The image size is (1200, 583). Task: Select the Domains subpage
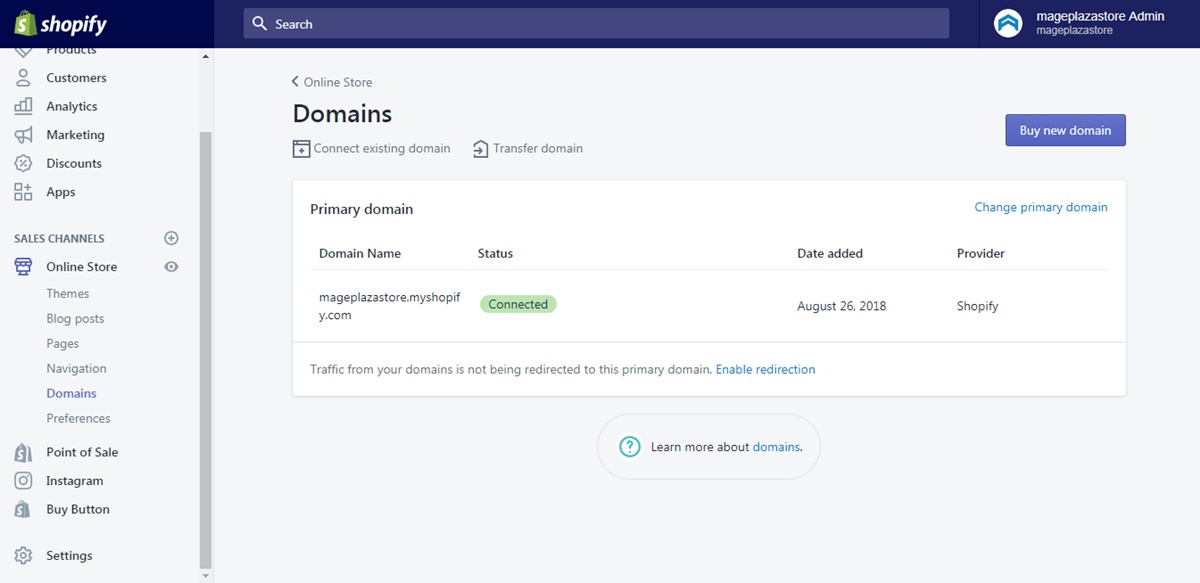pos(71,394)
